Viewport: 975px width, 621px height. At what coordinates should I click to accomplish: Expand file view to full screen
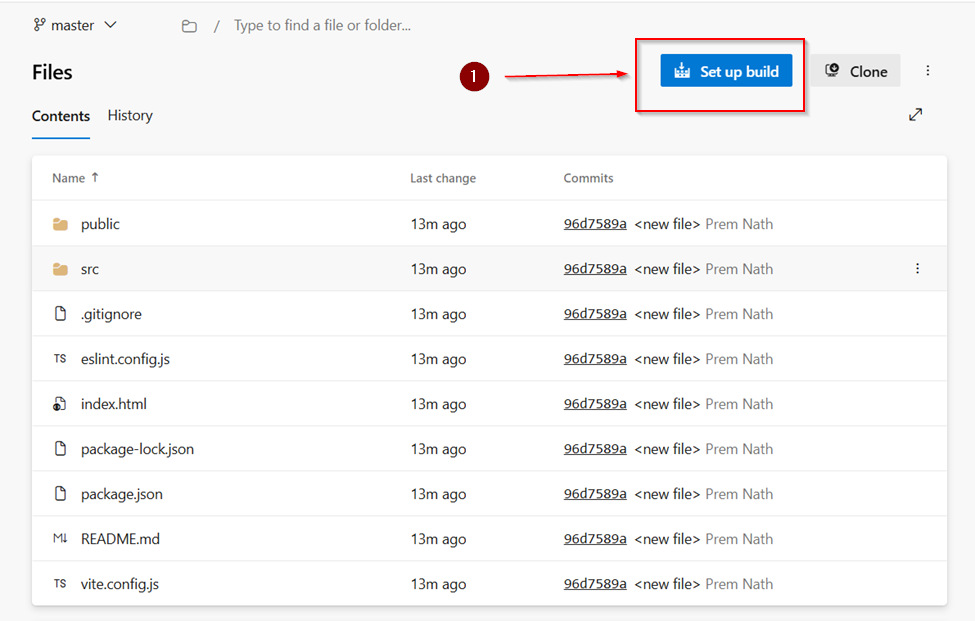(915, 115)
